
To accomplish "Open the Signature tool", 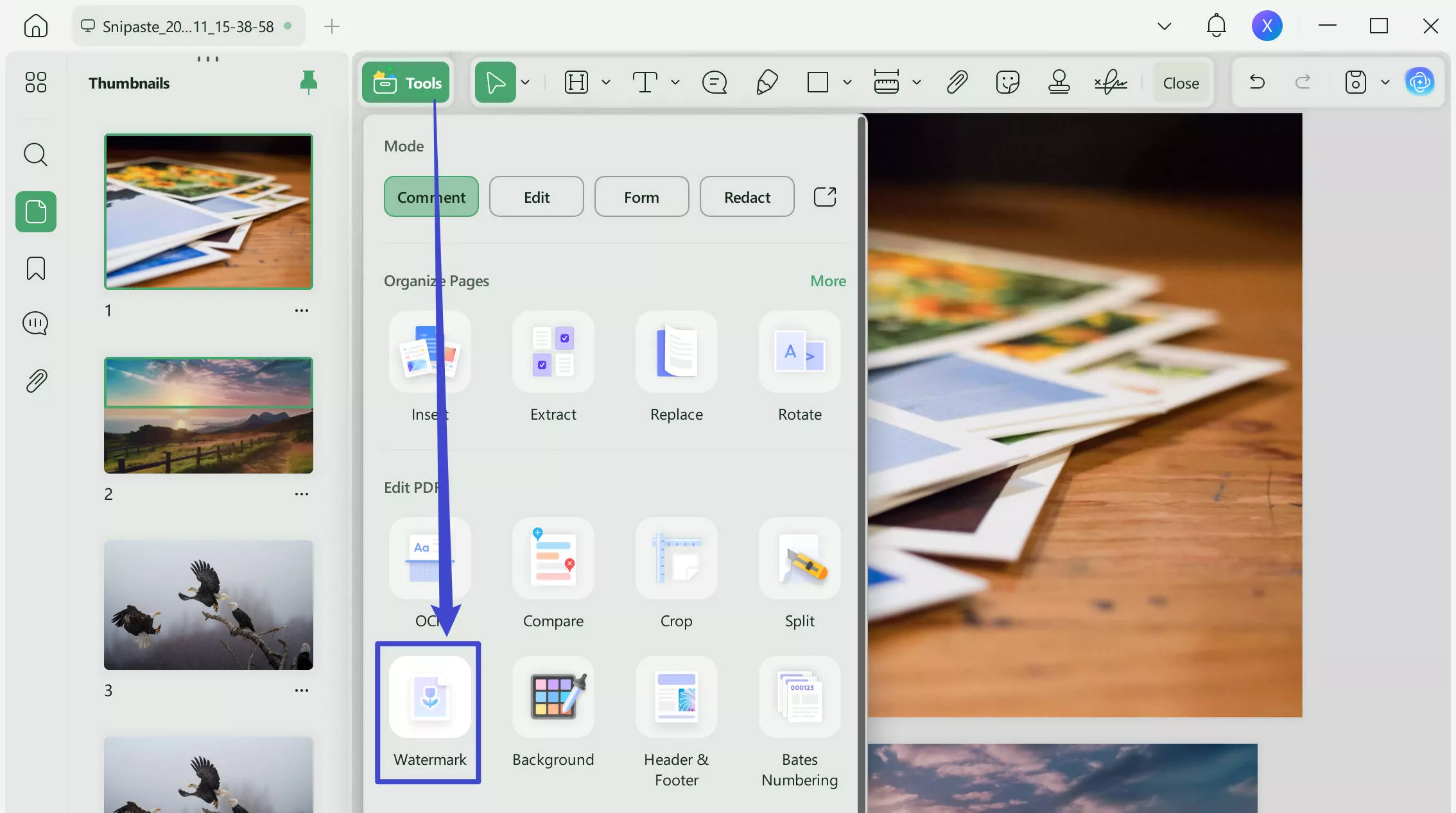I will tap(1111, 82).
